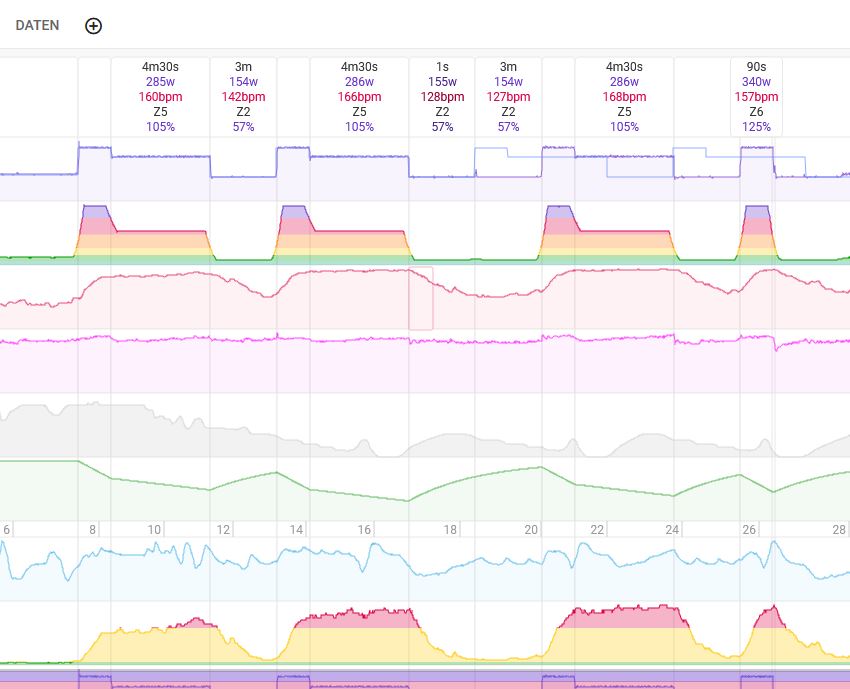Pick the 4m30s 286w 166bpm interval label
Screen dimensions: 850x689
point(359,97)
